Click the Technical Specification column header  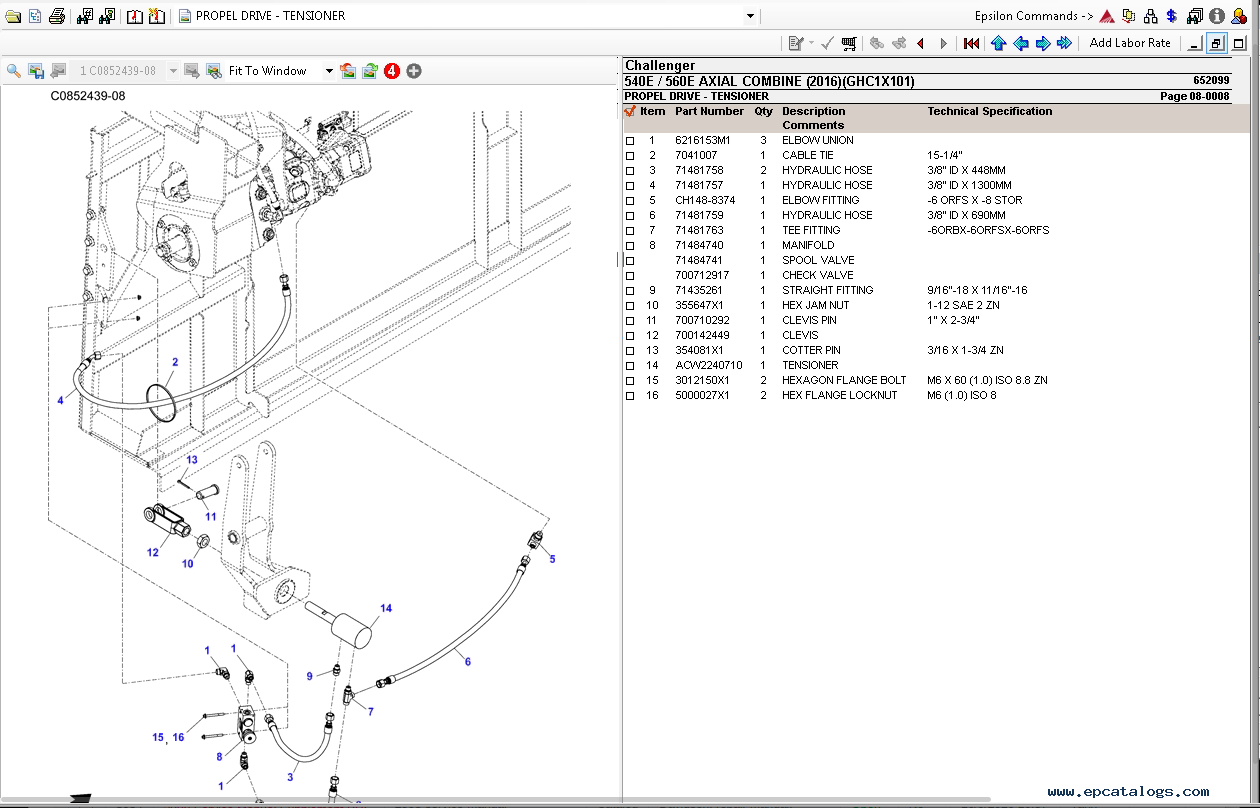(990, 111)
